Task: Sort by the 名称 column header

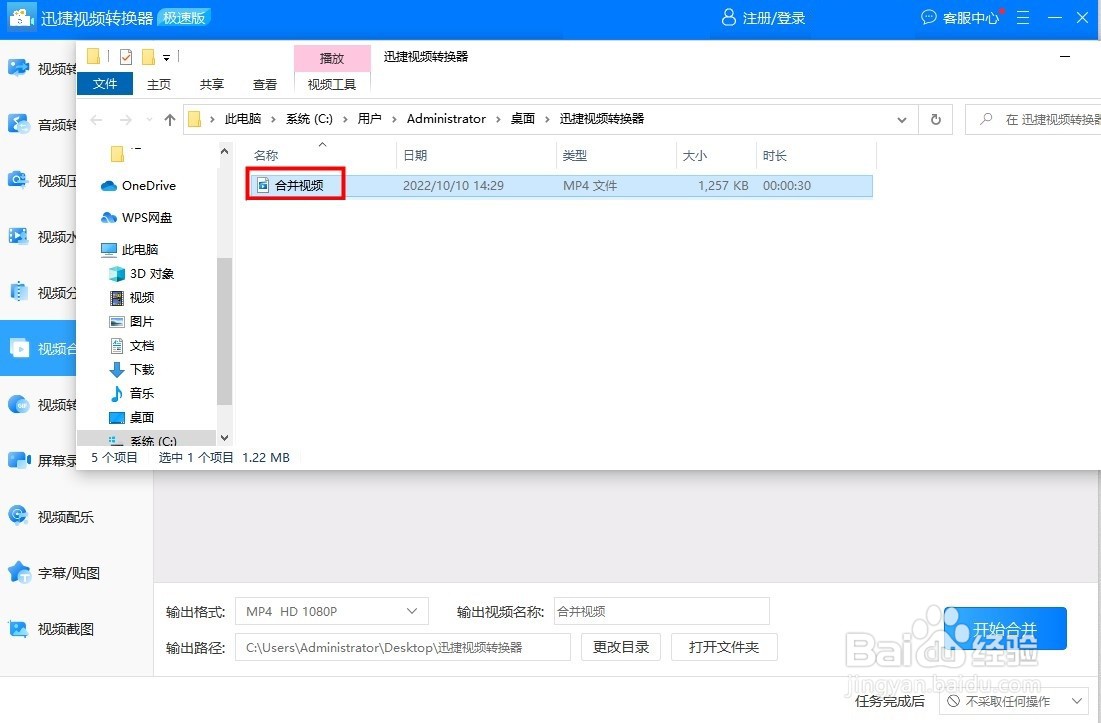Action: [266, 155]
